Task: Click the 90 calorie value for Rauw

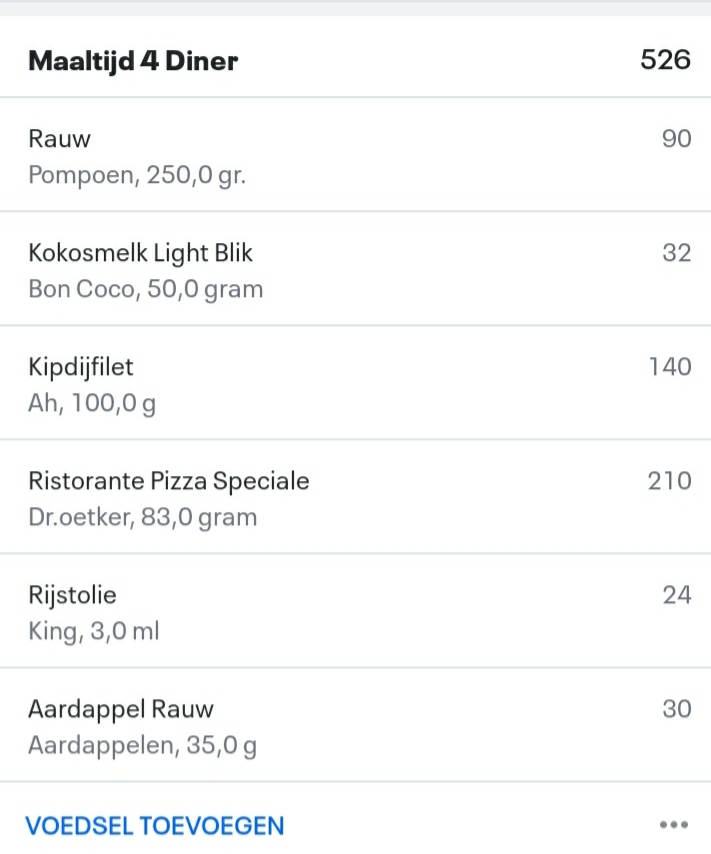Action: (676, 139)
